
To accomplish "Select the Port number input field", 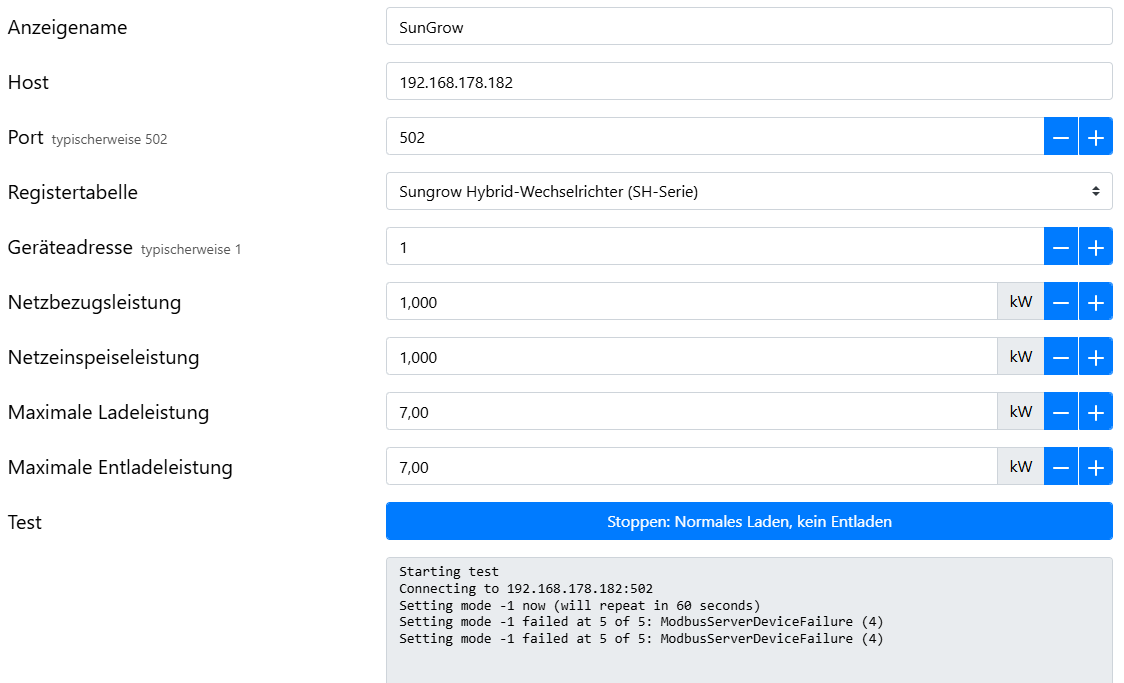I will click(714, 137).
